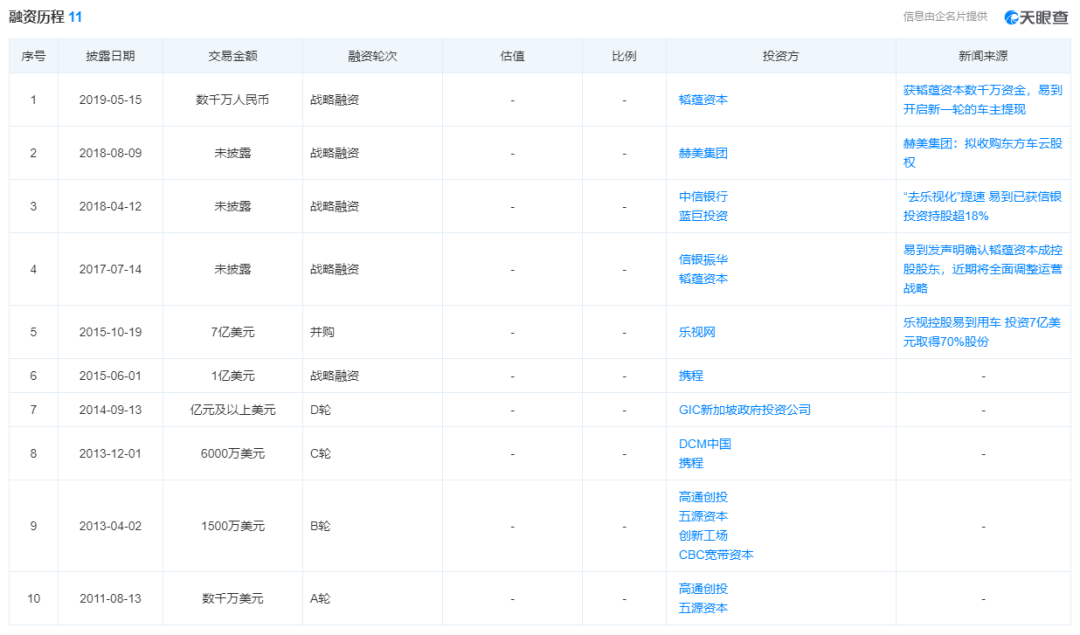Viewport: 1080px width, 635px height.
Task: Select the 蓝巨投资 investor link
Action: click(703, 216)
